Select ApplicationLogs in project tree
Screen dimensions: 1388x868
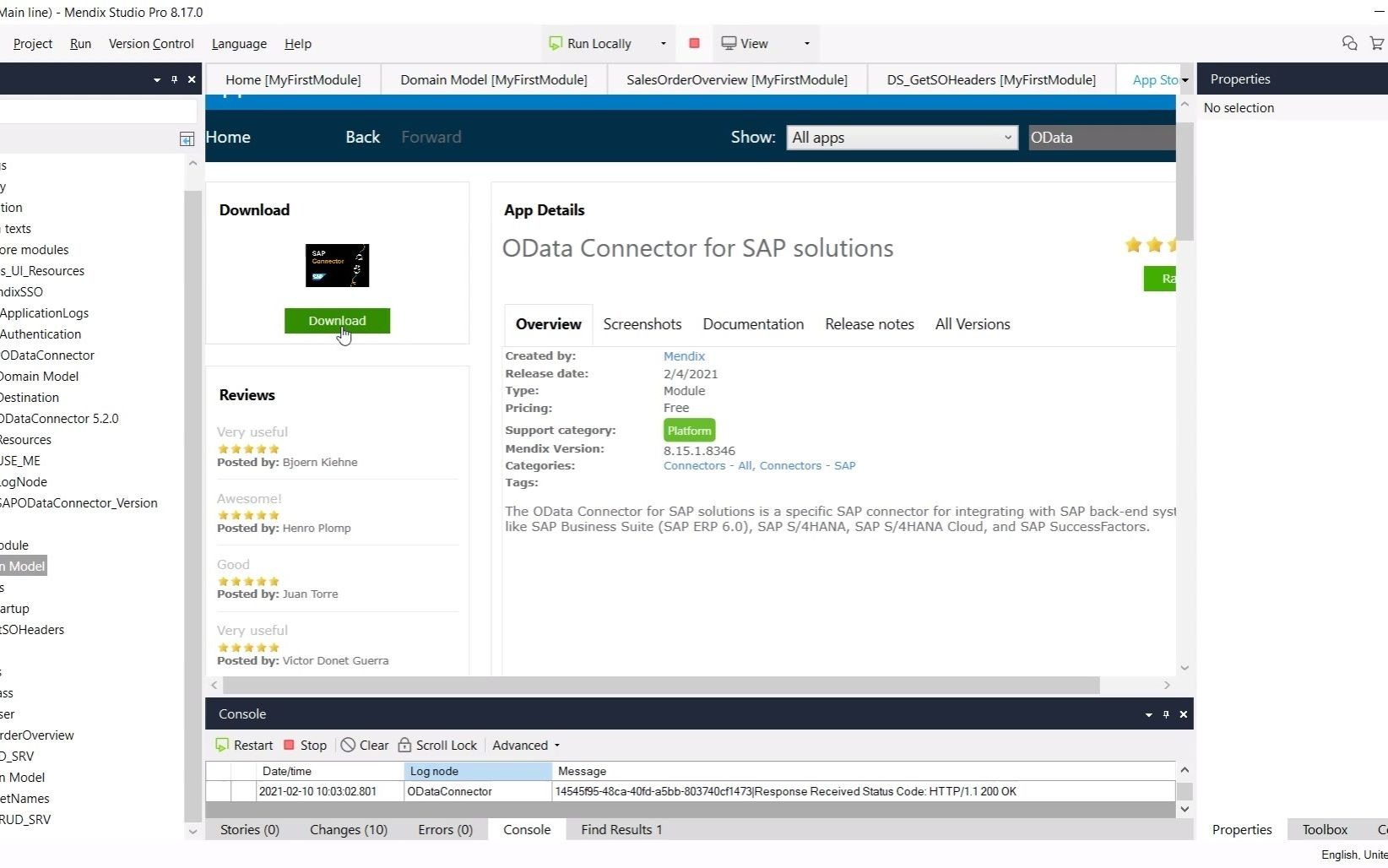coord(45,312)
